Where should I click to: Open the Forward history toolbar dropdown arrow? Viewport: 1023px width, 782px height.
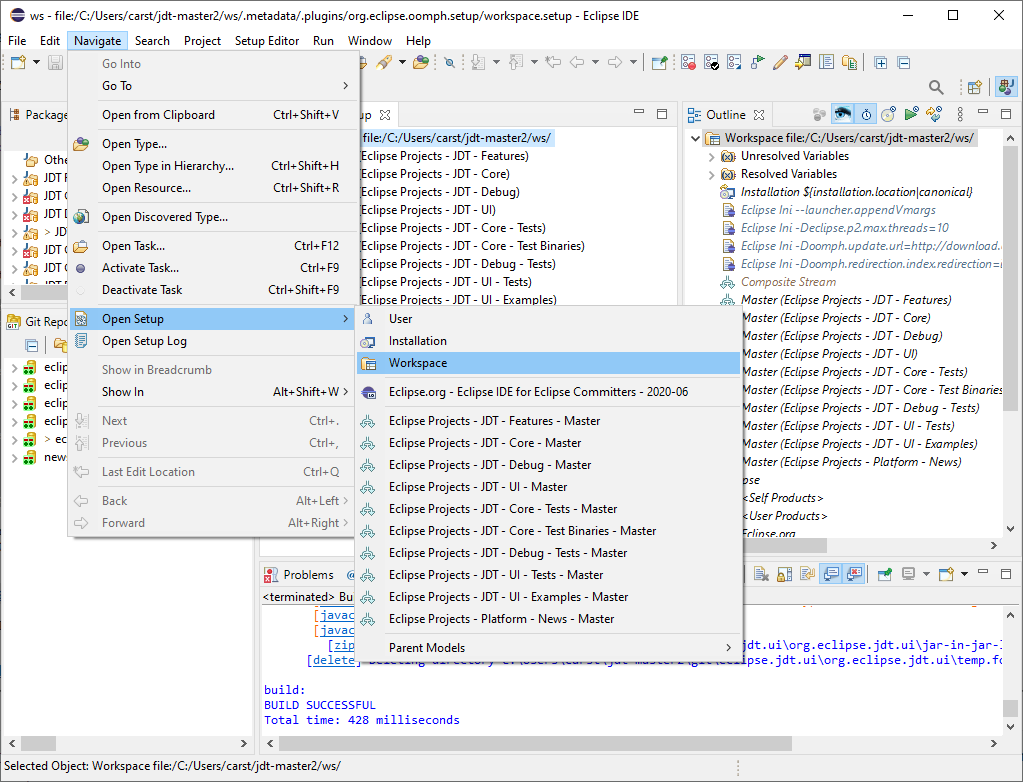(633, 63)
